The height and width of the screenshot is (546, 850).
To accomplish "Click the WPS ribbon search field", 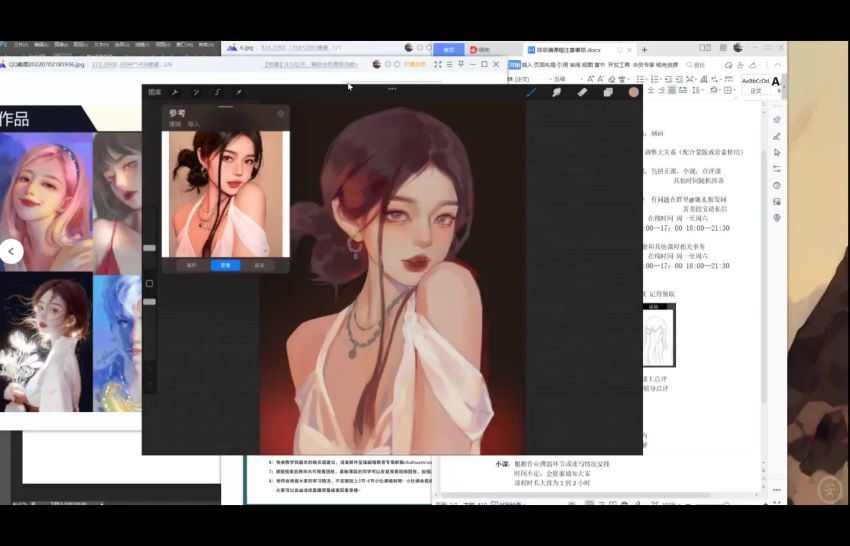I will (x=697, y=65).
